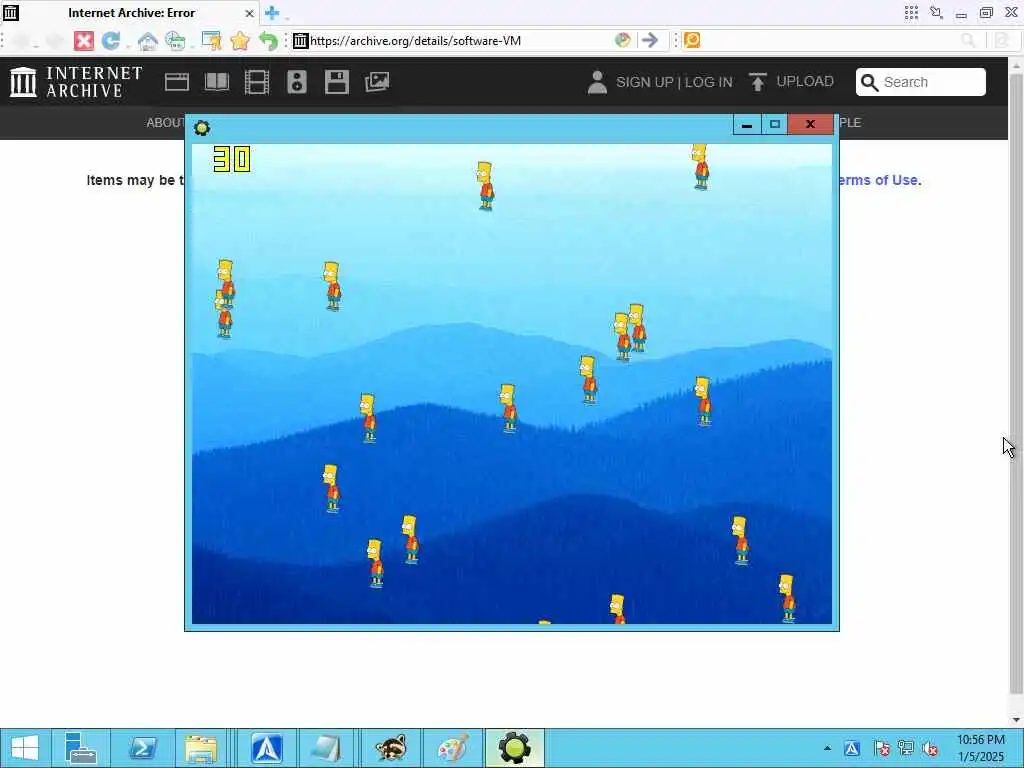Open the raccoon application in taskbar

391,748
